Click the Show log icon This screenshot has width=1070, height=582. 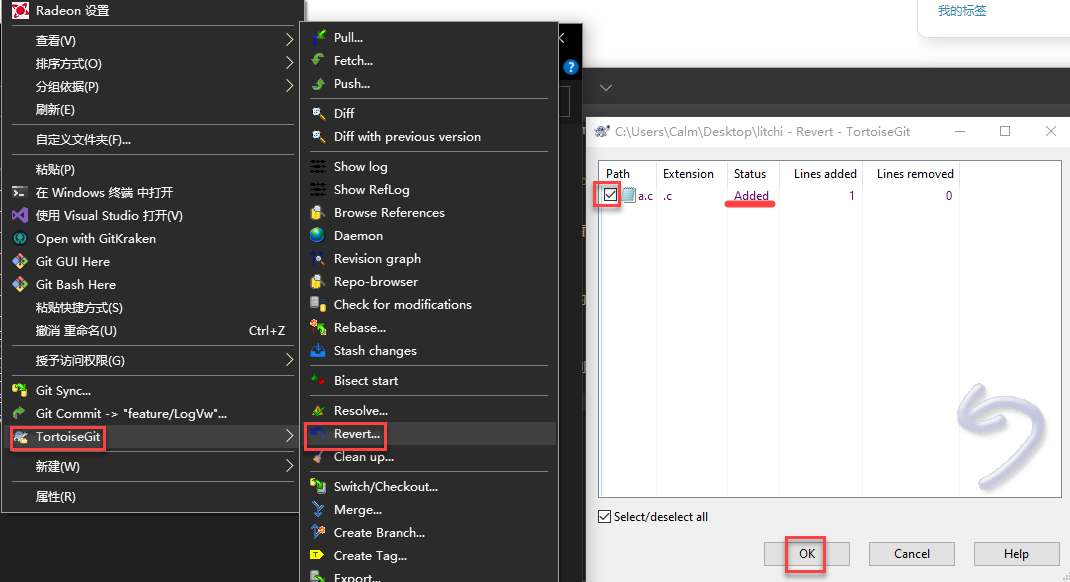click(x=318, y=166)
